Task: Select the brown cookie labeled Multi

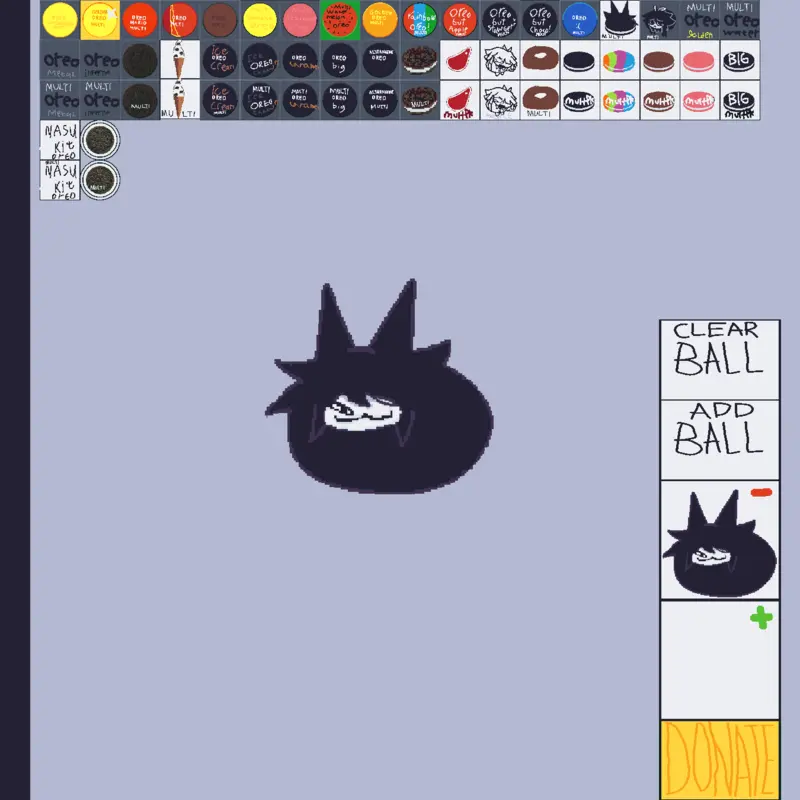Action: (x=660, y=101)
